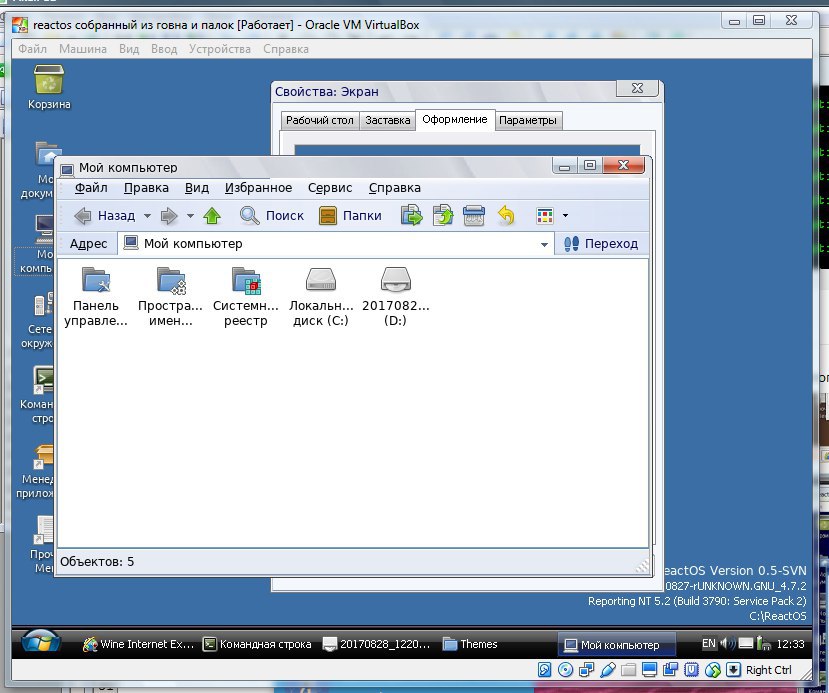829x693 pixels.
Task: Click VirtualBox network adapters indicator
Action: 586,670
